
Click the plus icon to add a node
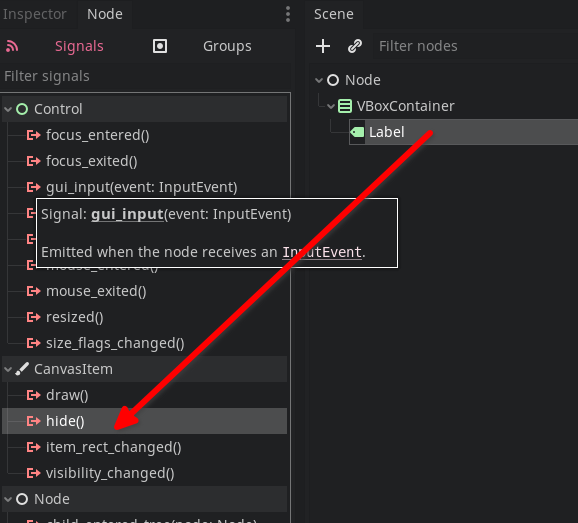(x=323, y=46)
